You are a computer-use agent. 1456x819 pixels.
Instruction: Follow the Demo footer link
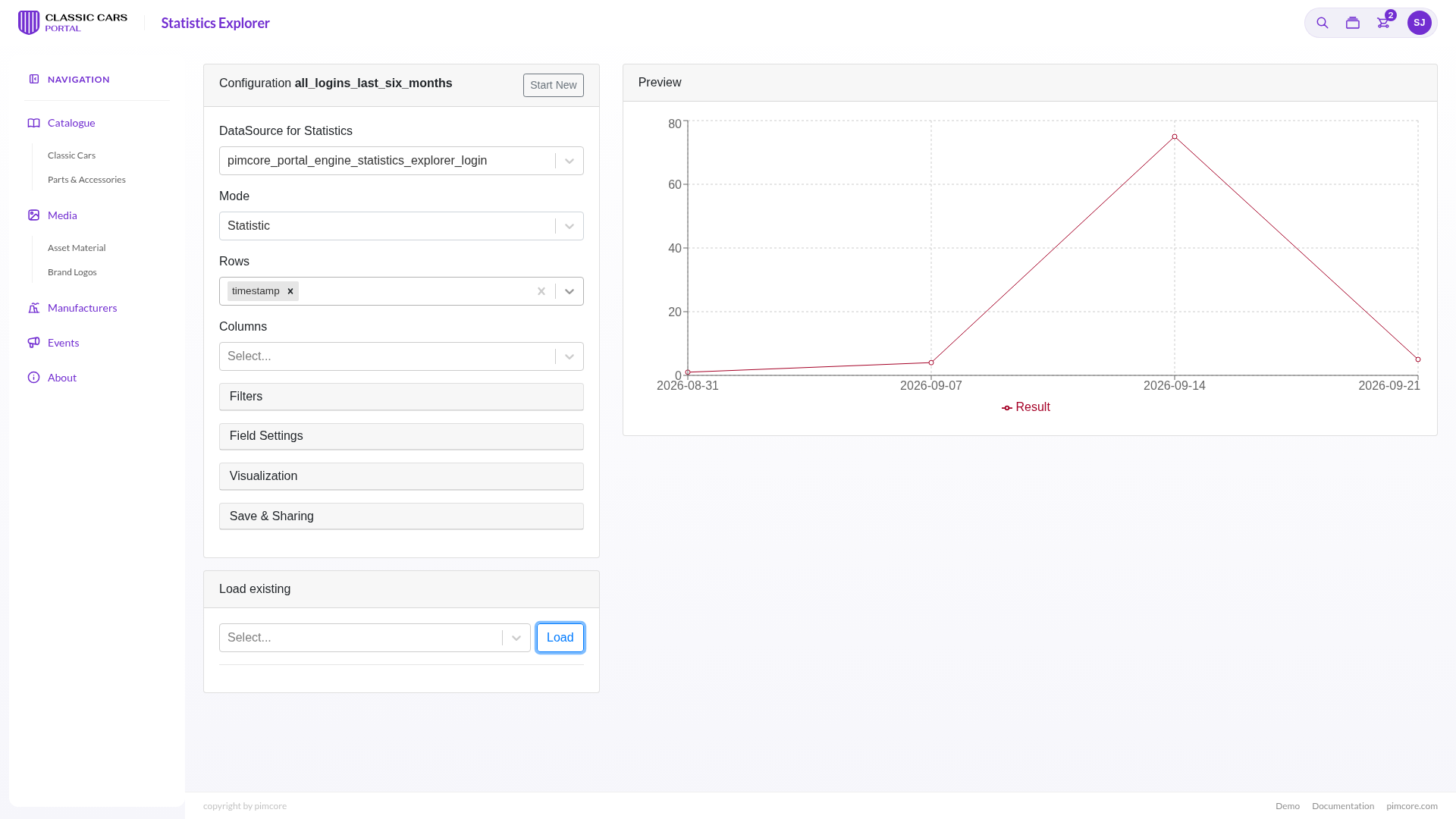click(1288, 806)
